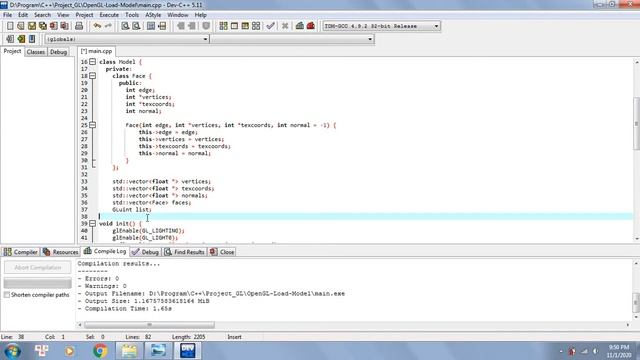Click the Compile toolbar icon with colored squares
This screenshot has width=640, height=360.
(x=223, y=26)
